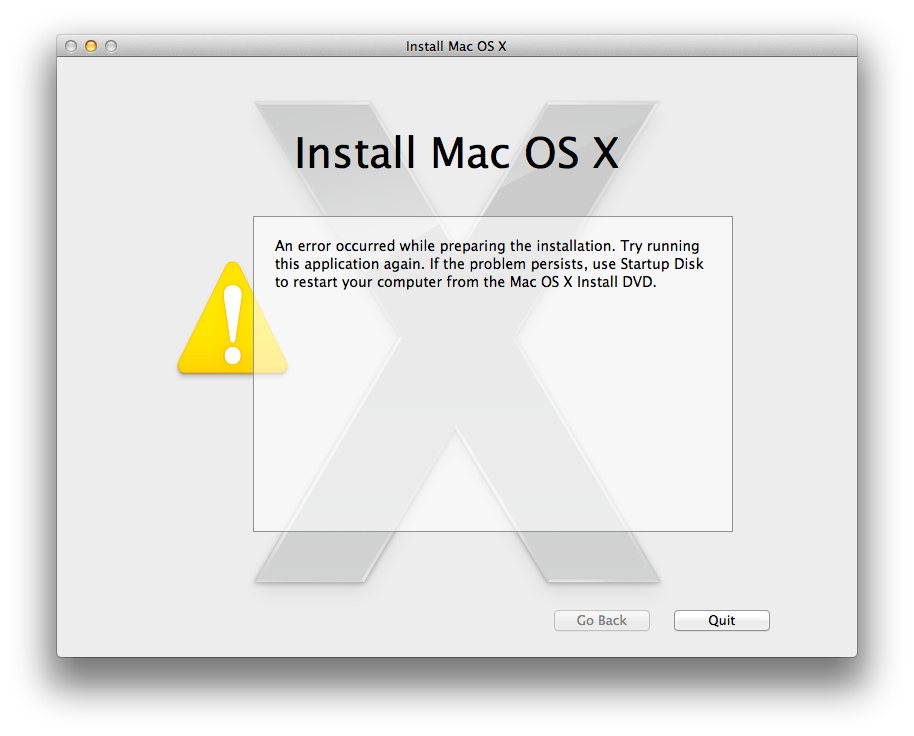Image resolution: width=914 pixels, height=736 pixels.
Task: Click the gray close button in title bar
Action: (71, 46)
